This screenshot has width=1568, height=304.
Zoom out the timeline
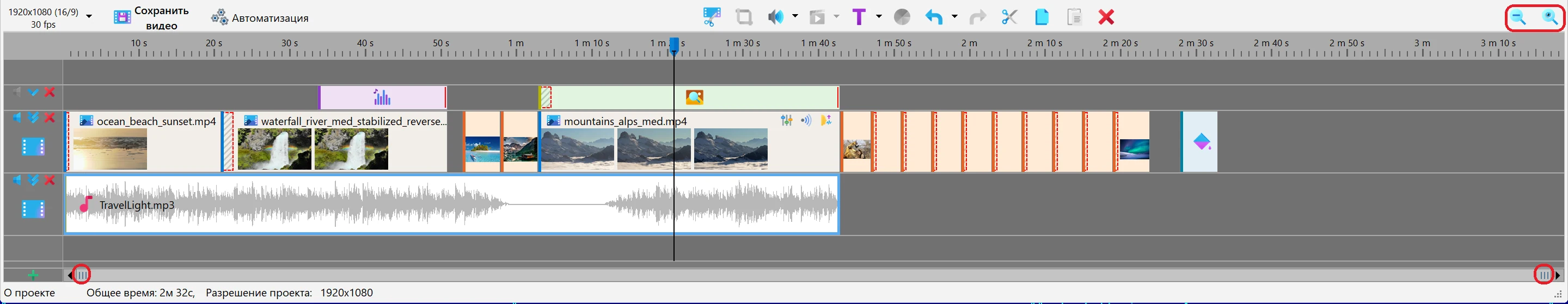click(1518, 17)
